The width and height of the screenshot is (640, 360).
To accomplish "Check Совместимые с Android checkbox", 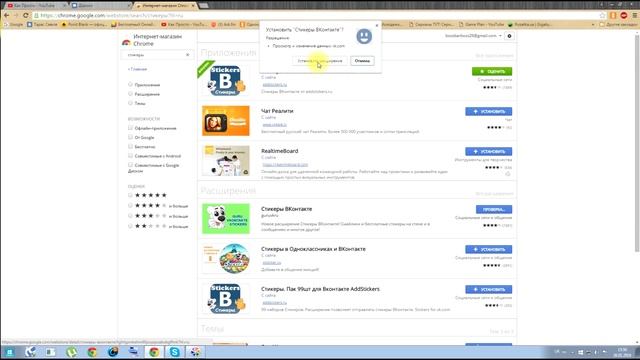I will (130, 156).
